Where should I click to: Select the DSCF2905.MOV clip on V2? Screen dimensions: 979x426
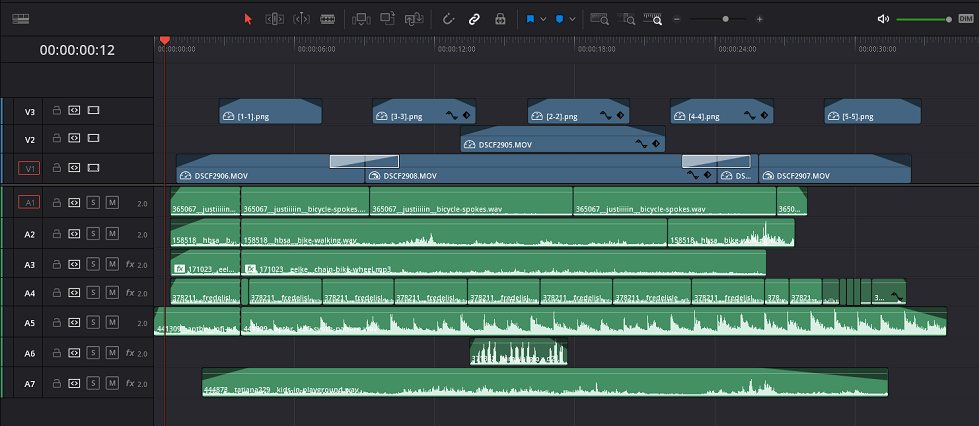563,139
